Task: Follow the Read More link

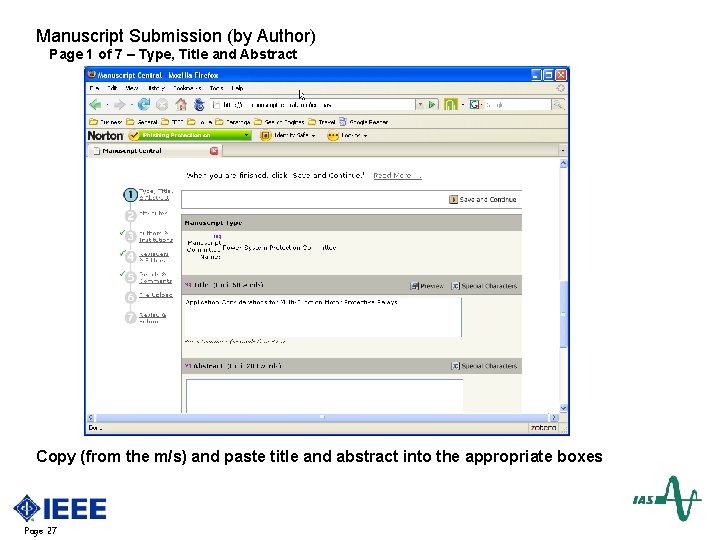Action: (x=397, y=175)
